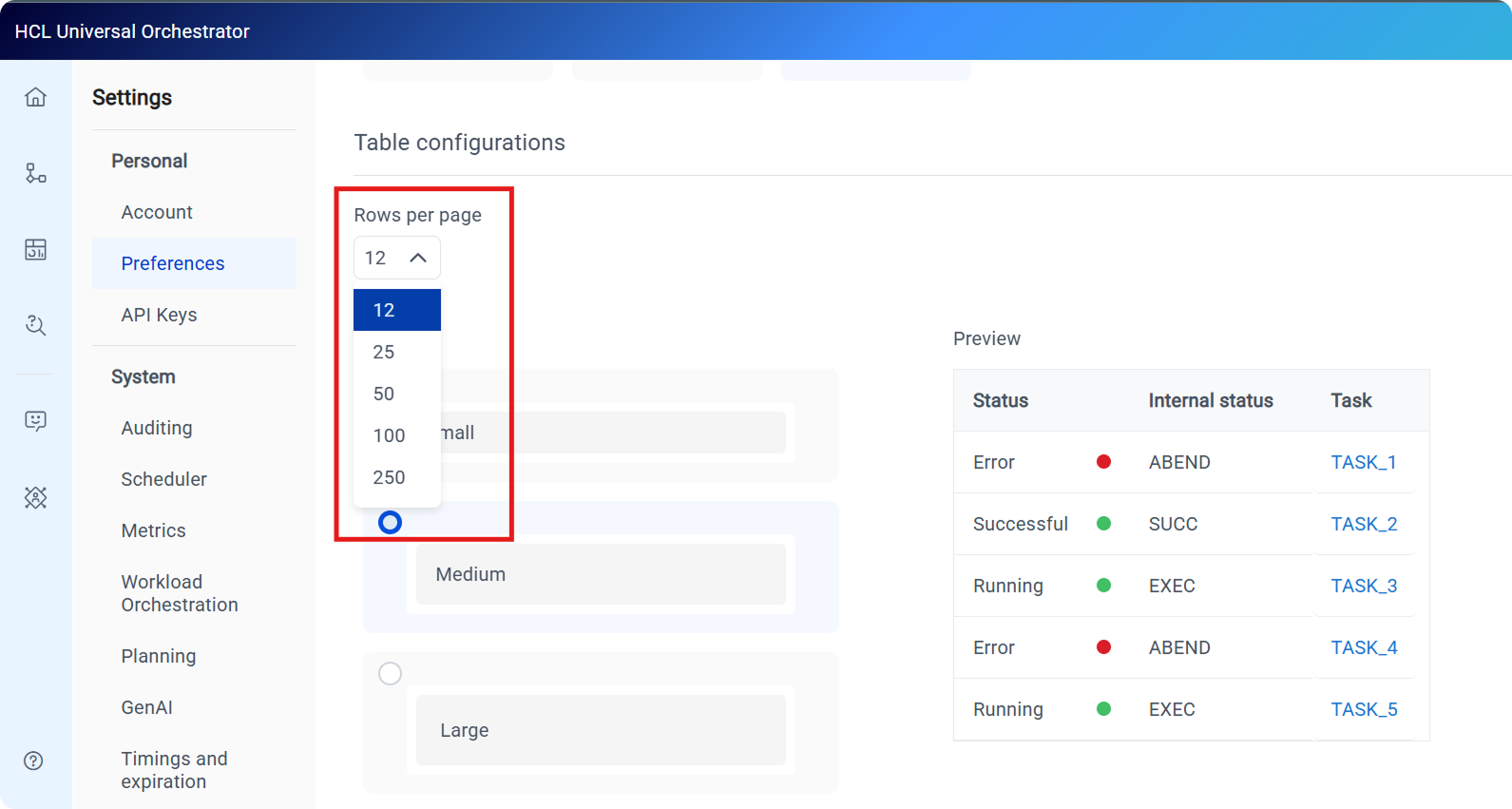The image size is (1512, 809).
Task: Click the TASK_5 link in preview
Action: pyautogui.click(x=1364, y=709)
